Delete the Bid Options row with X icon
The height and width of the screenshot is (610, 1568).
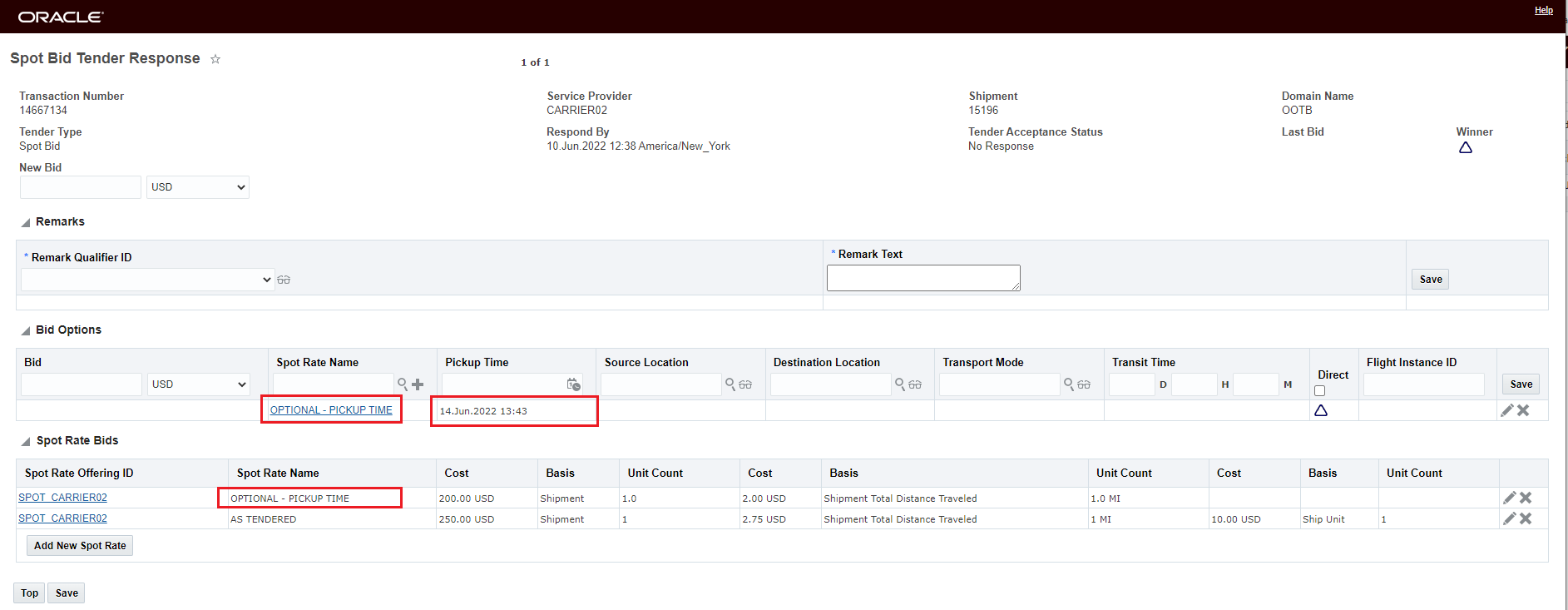pyautogui.click(x=1523, y=410)
